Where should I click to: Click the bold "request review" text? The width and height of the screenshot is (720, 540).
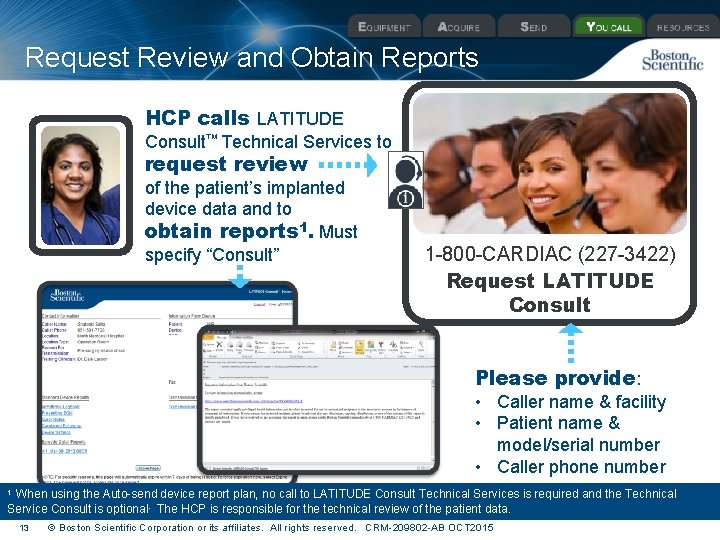coord(226,164)
